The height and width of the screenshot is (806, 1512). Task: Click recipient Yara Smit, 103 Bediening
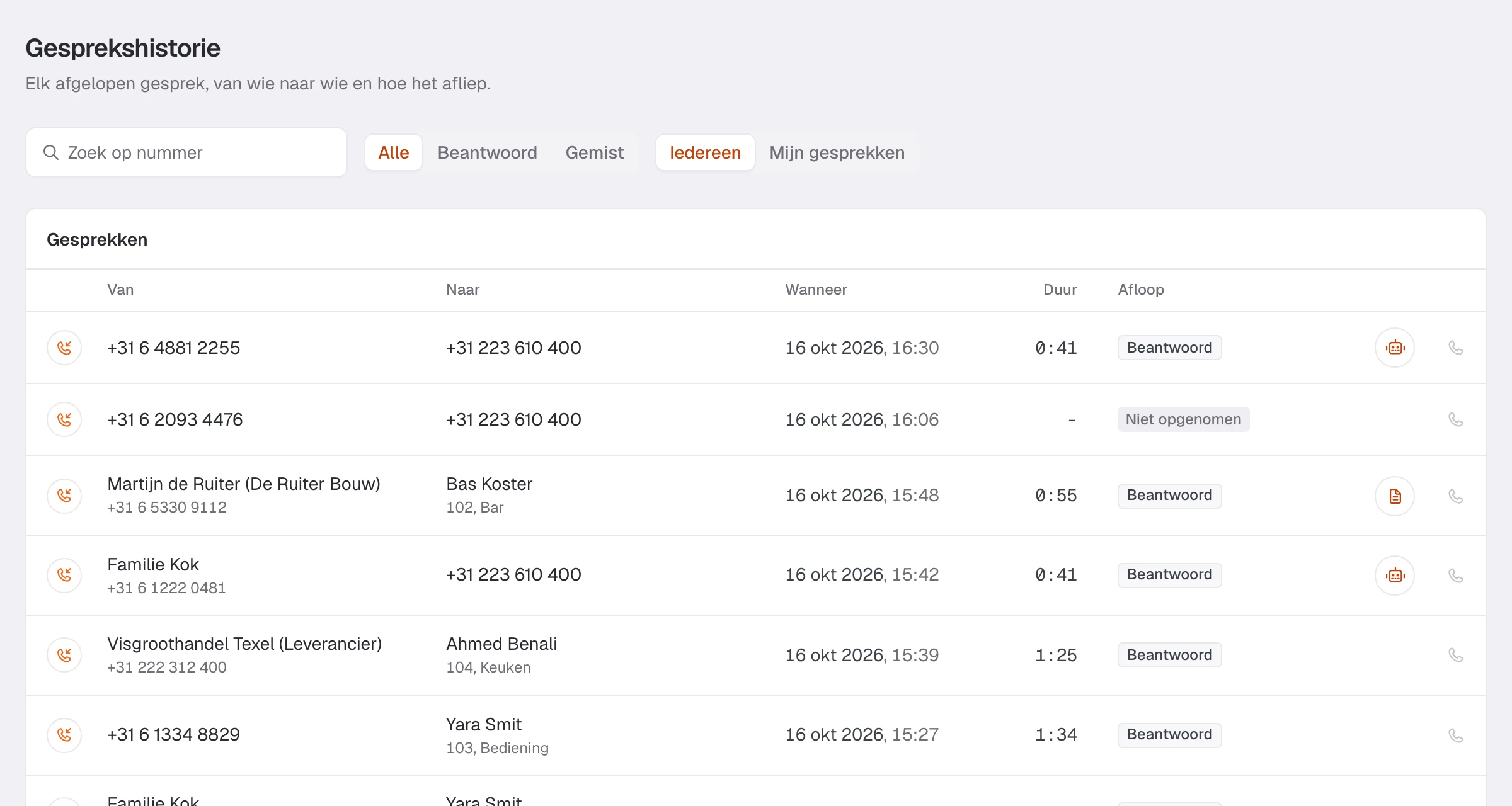[497, 735]
